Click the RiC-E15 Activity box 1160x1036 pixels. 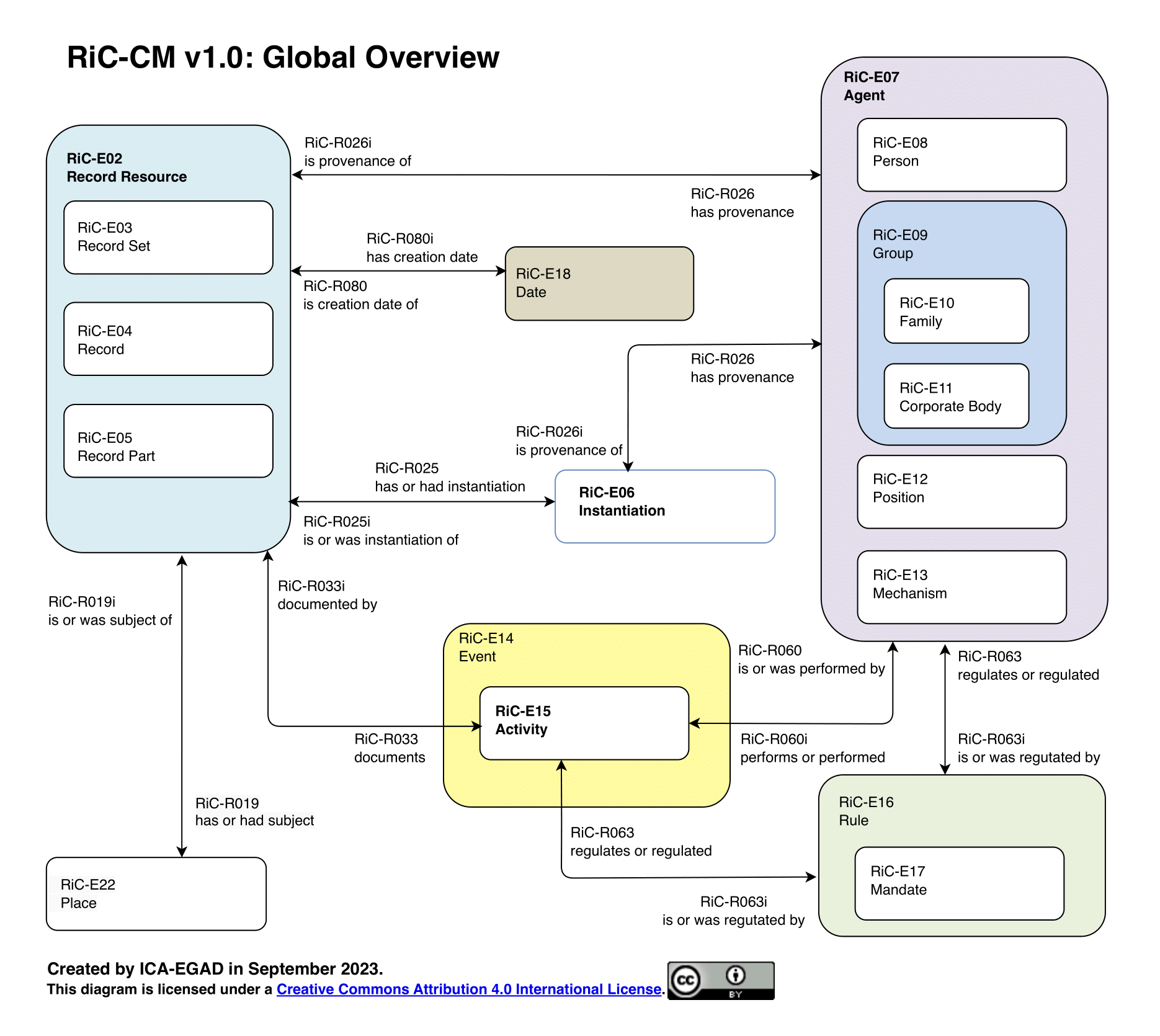(x=584, y=723)
